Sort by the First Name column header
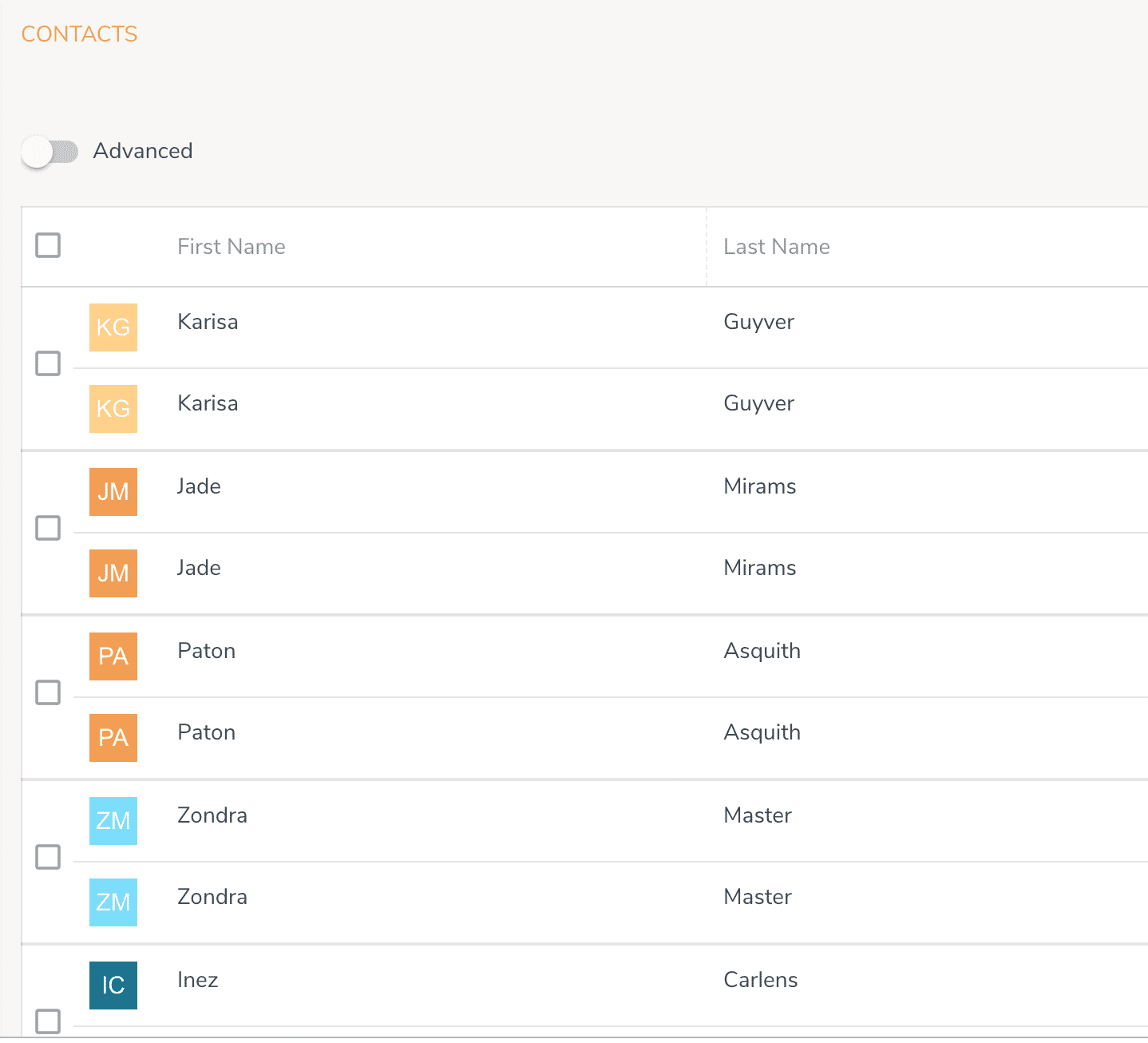Viewport: 1148px width, 1043px height. click(232, 247)
